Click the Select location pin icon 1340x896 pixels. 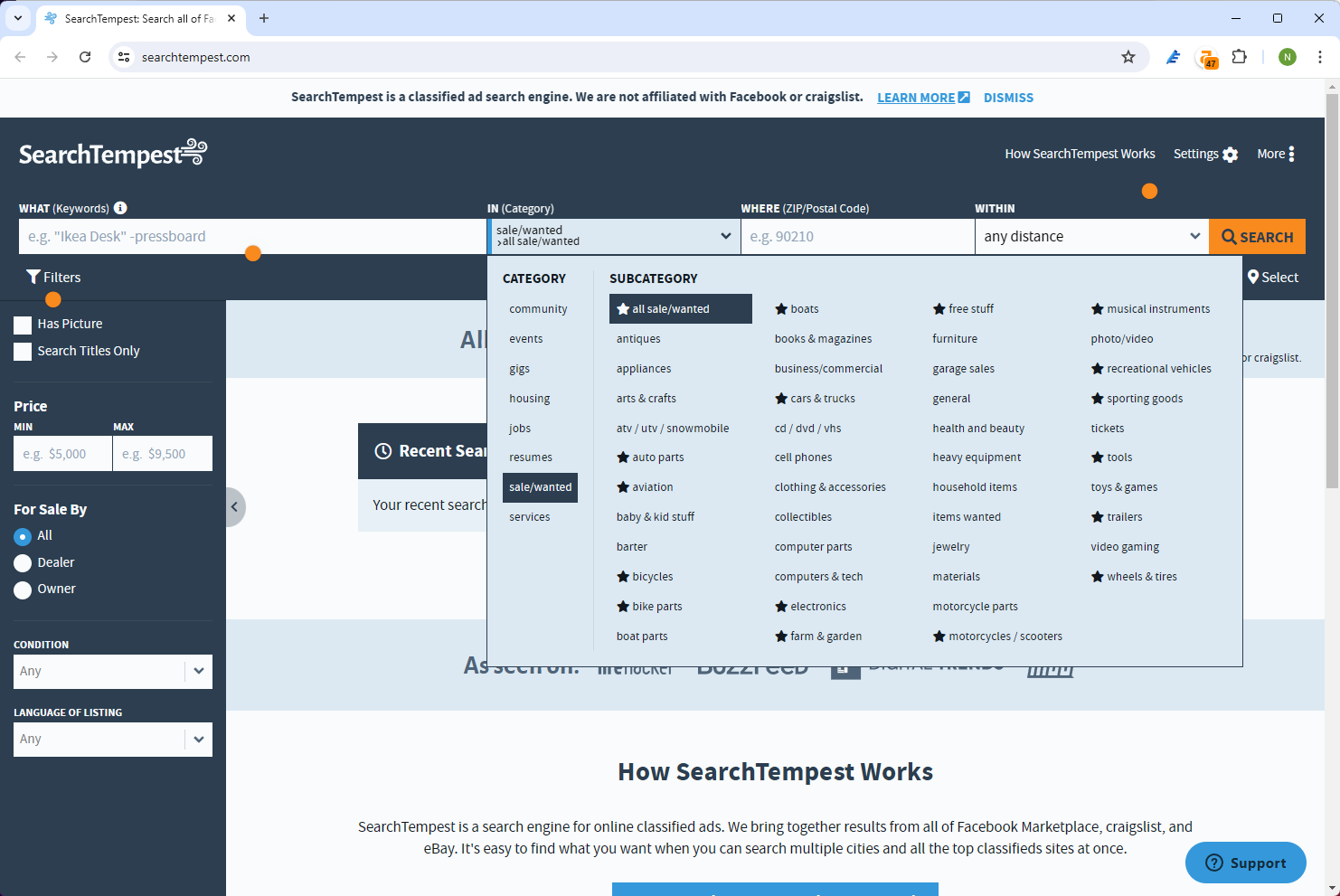point(1253,277)
